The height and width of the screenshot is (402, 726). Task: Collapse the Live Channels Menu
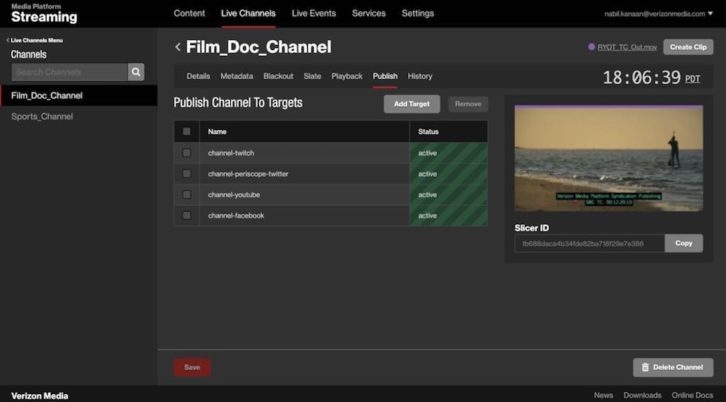(x=38, y=39)
